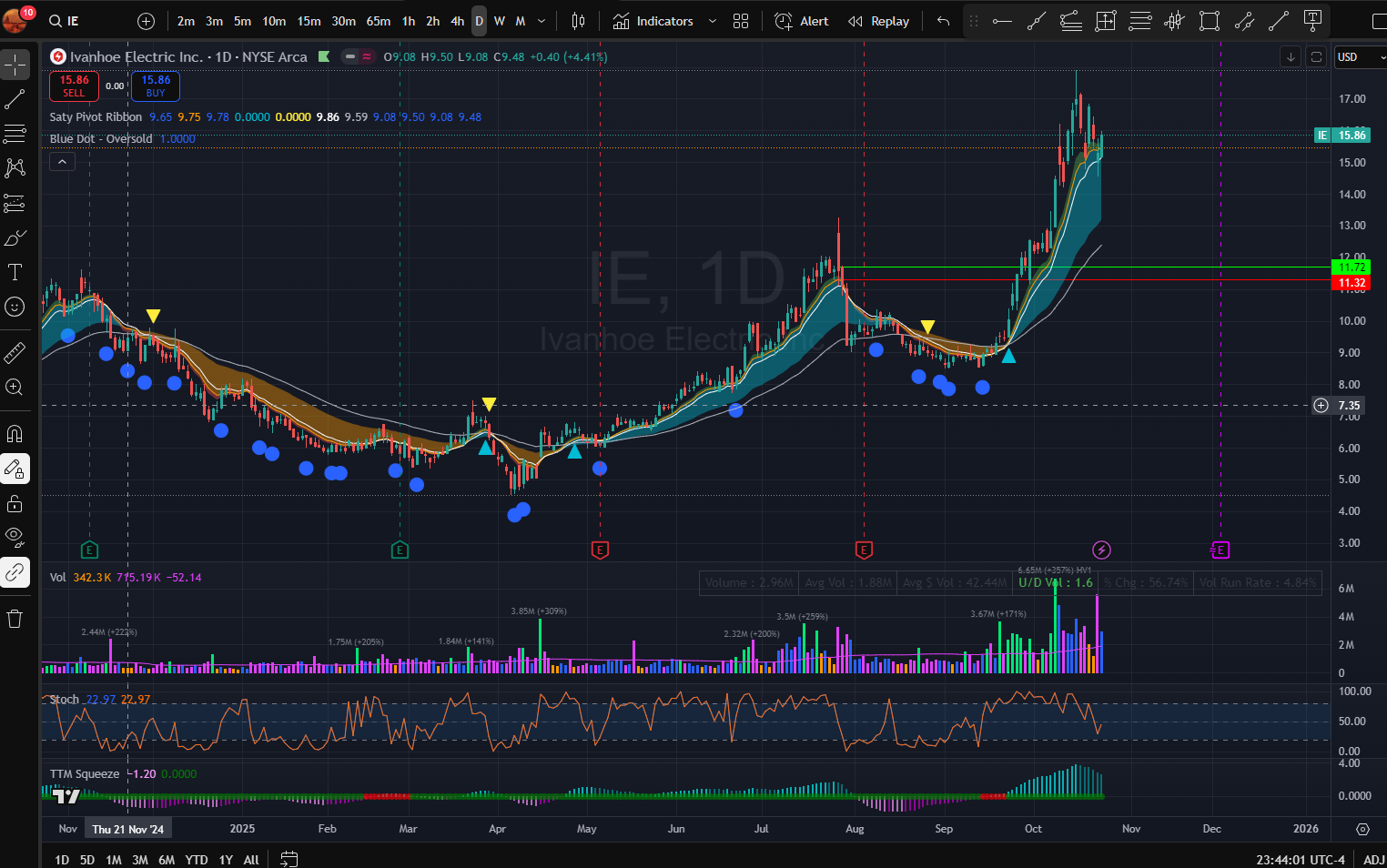
Task: Select the 15m timeframe
Action: [x=309, y=21]
